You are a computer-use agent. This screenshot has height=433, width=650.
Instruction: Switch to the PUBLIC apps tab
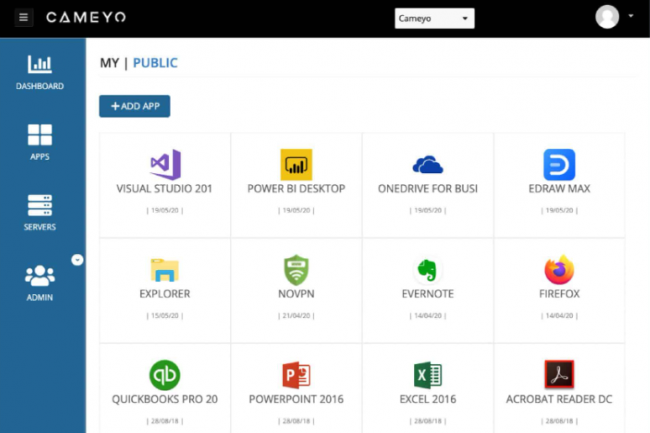click(x=155, y=63)
